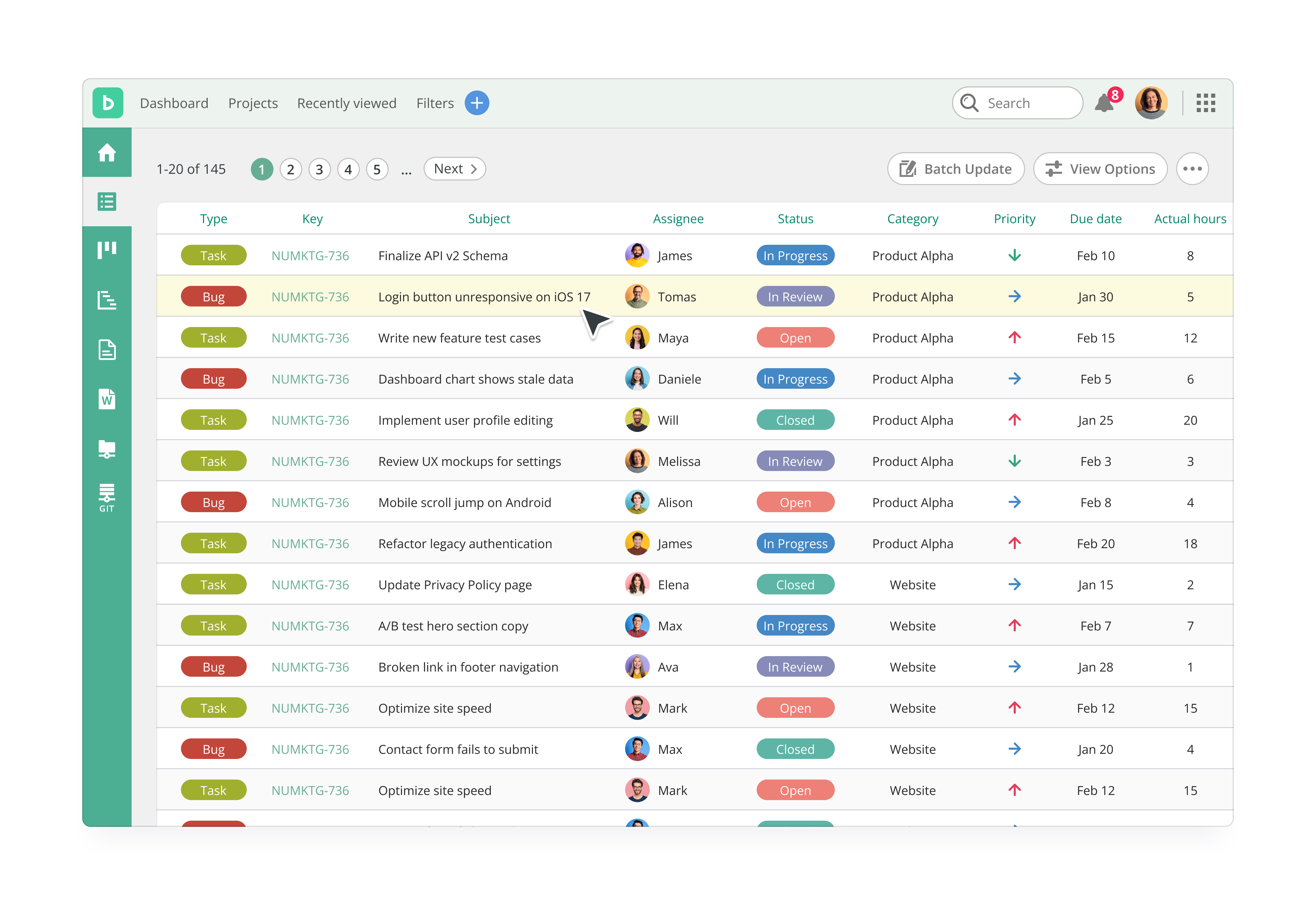This screenshot has height=905, width=1316.
Task: Open the issue list sidebar icon
Action: coord(107,201)
